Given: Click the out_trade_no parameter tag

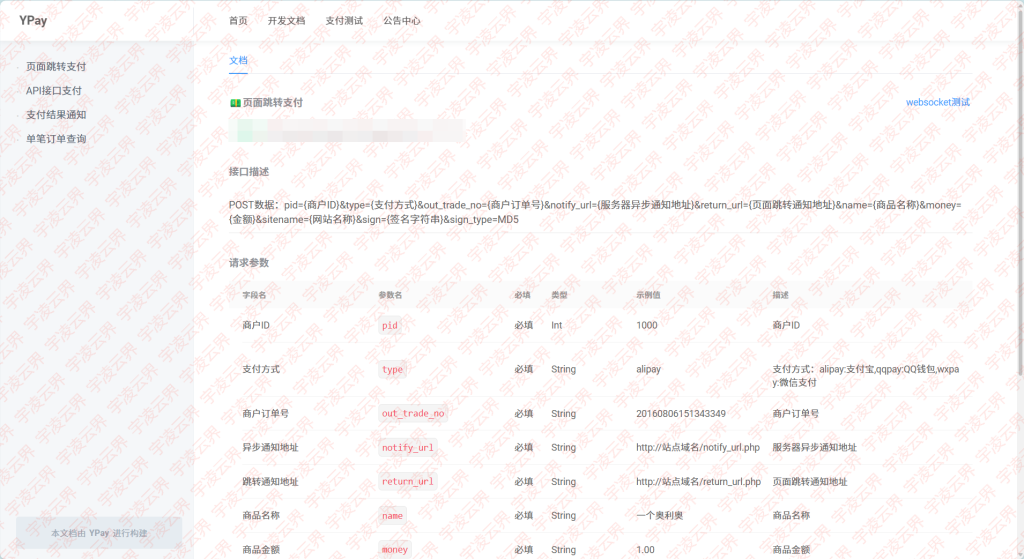Looking at the screenshot, I should pyautogui.click(x=413, y=414).
